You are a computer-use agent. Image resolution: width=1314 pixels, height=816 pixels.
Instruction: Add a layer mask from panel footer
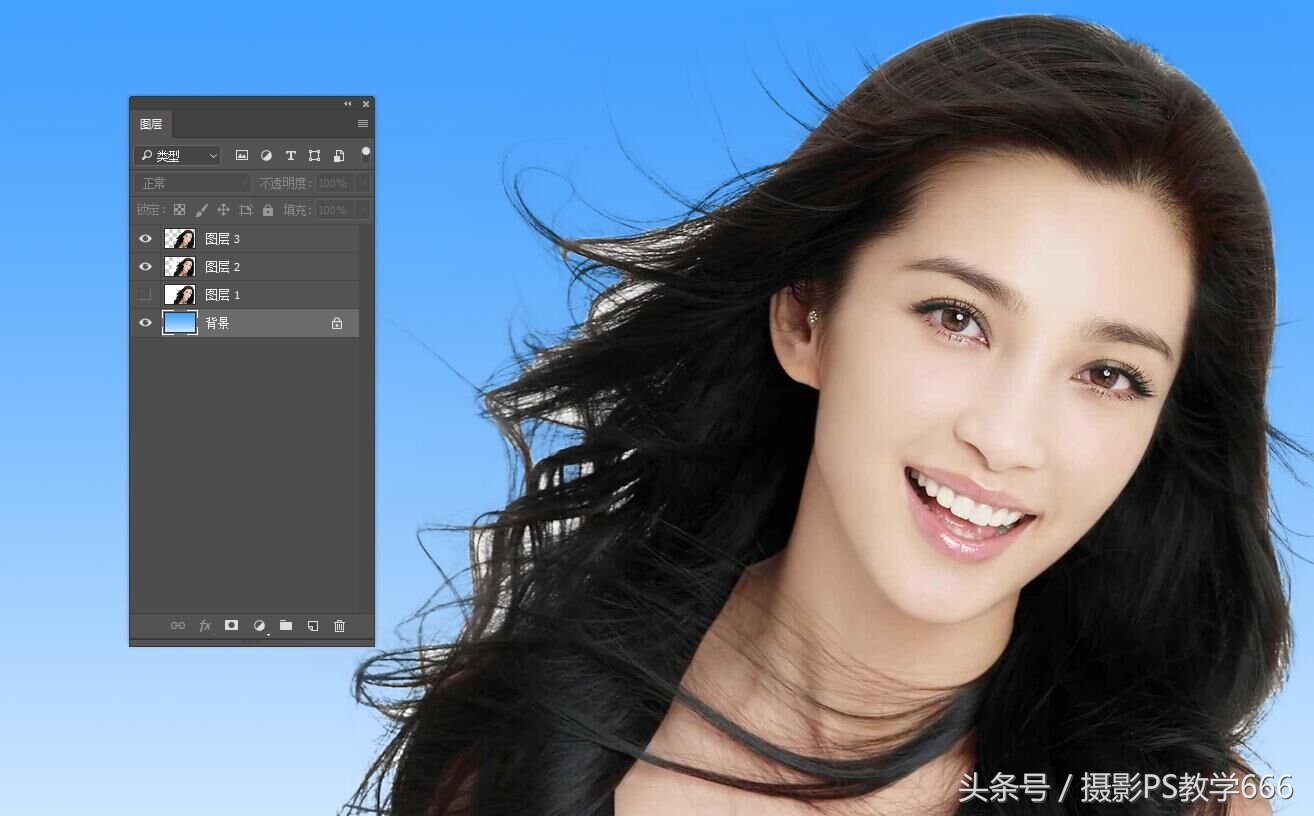(x=231, y=625)
